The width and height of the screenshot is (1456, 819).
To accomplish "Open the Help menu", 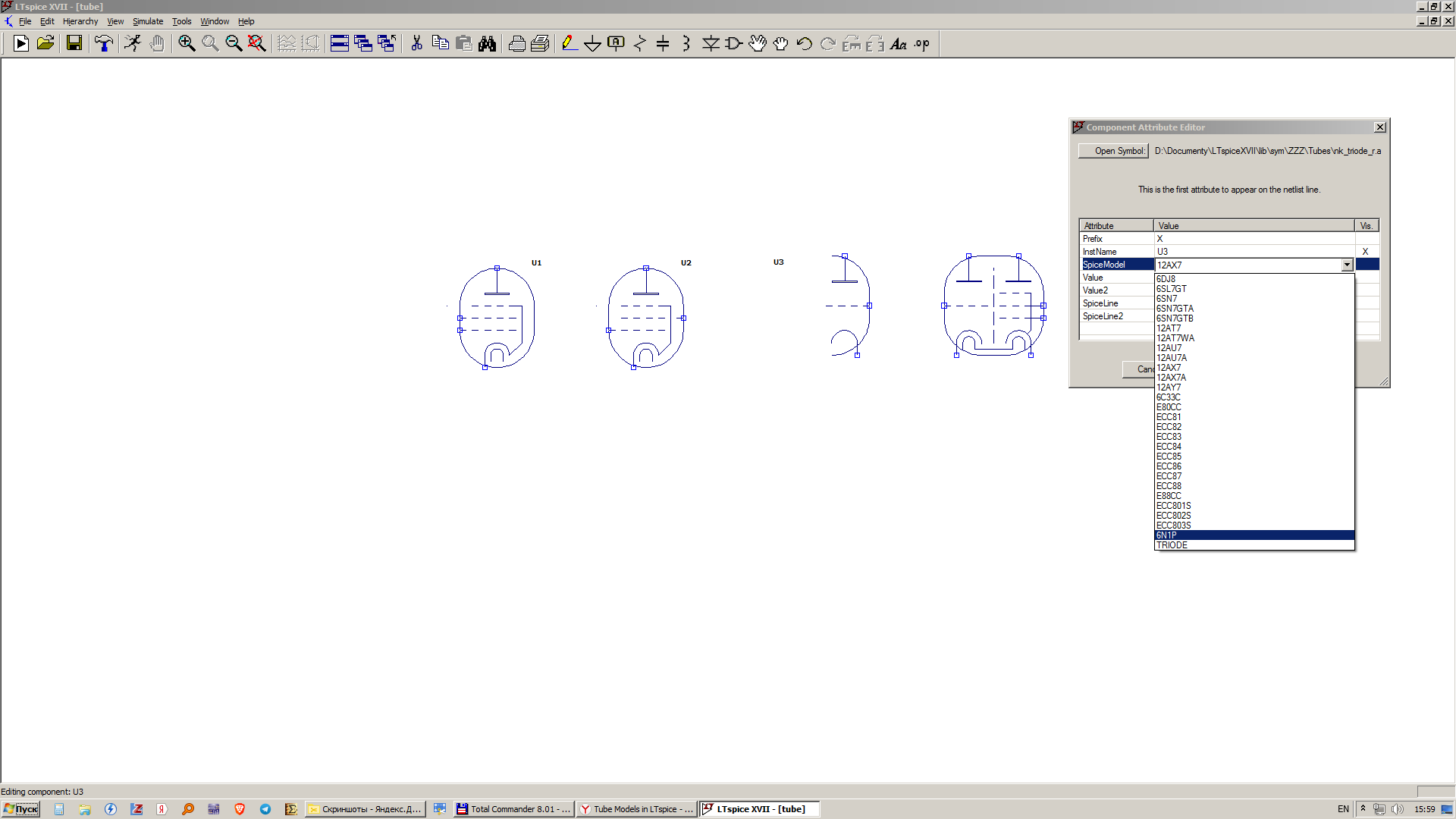I will (246, 21).
